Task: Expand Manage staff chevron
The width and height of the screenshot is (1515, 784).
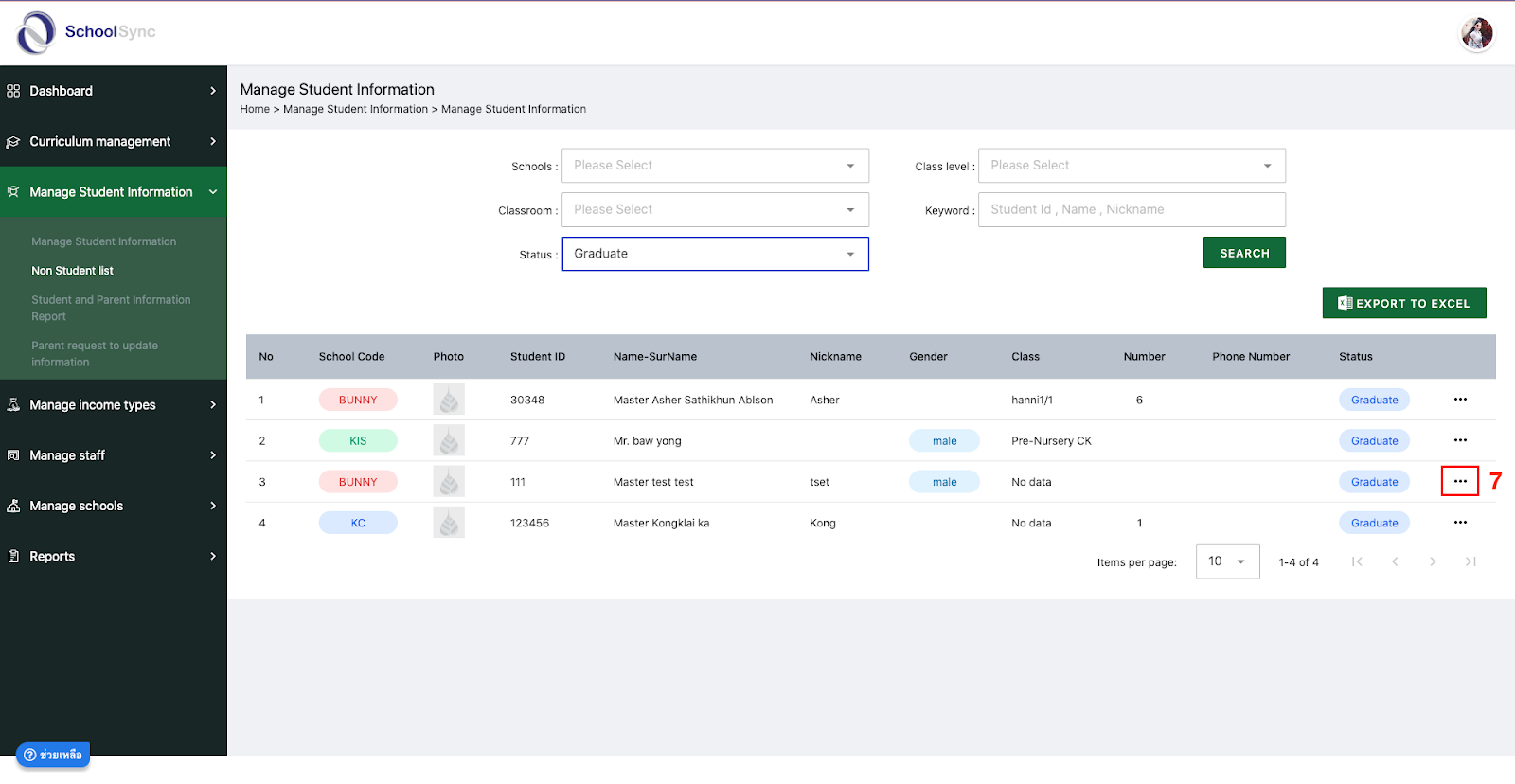Action: pyautogui.click(x=213, y=455)
